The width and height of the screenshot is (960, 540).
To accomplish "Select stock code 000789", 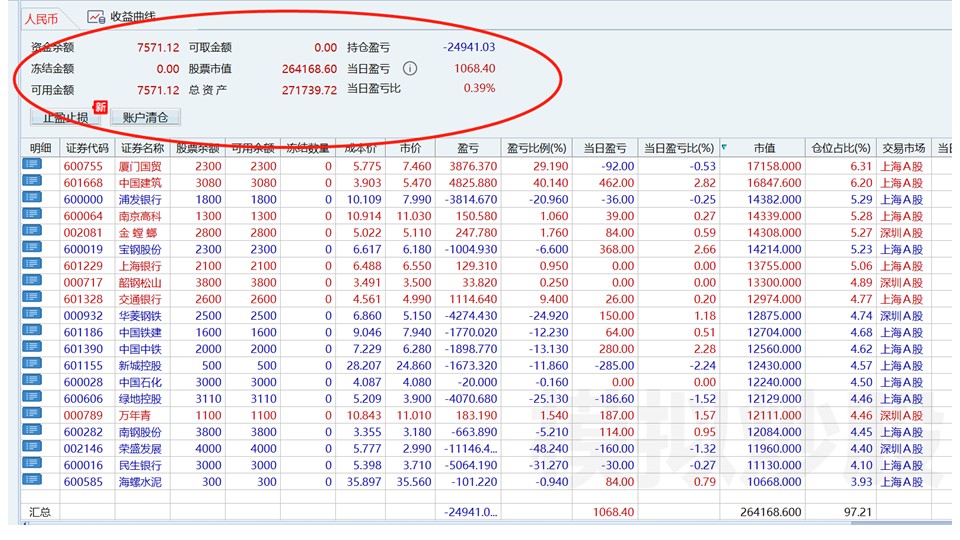I will [83, 415].
